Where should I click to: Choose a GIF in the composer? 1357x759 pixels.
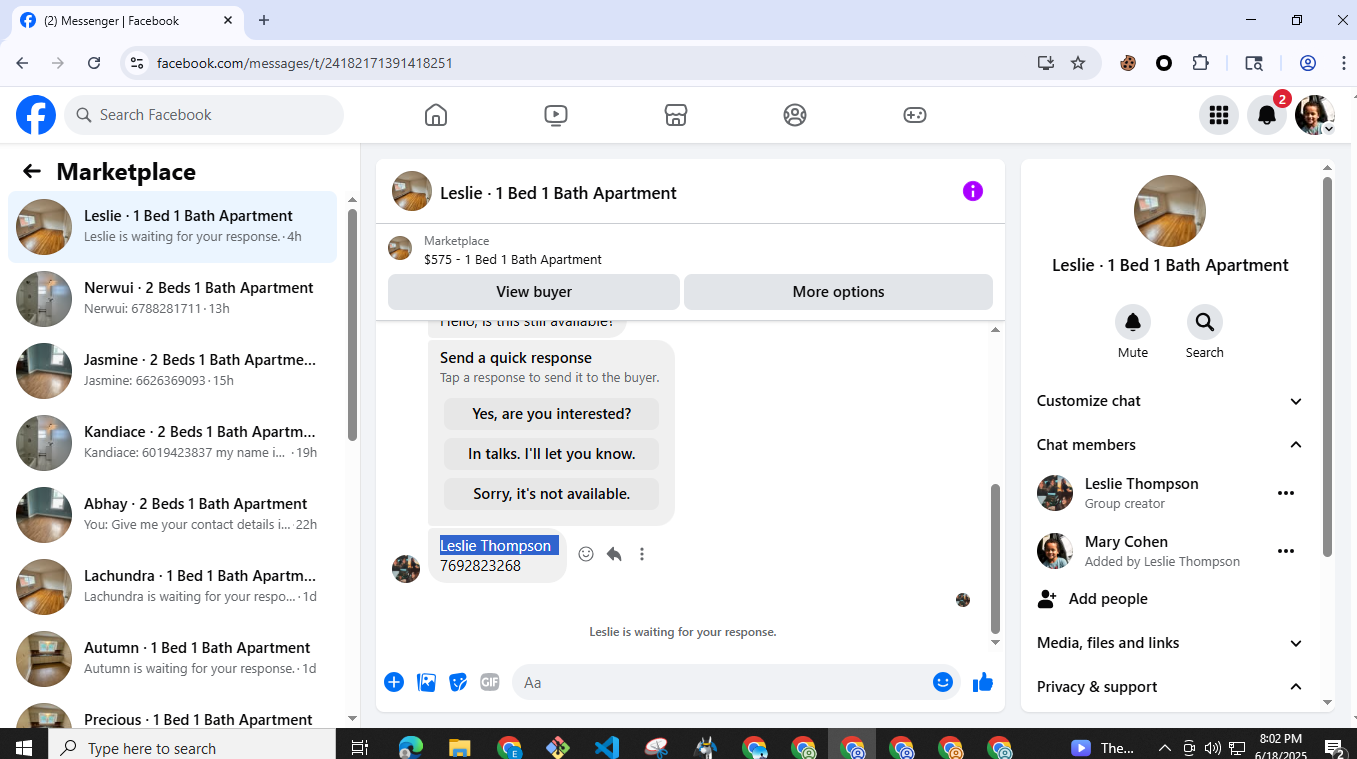point(490,682)
